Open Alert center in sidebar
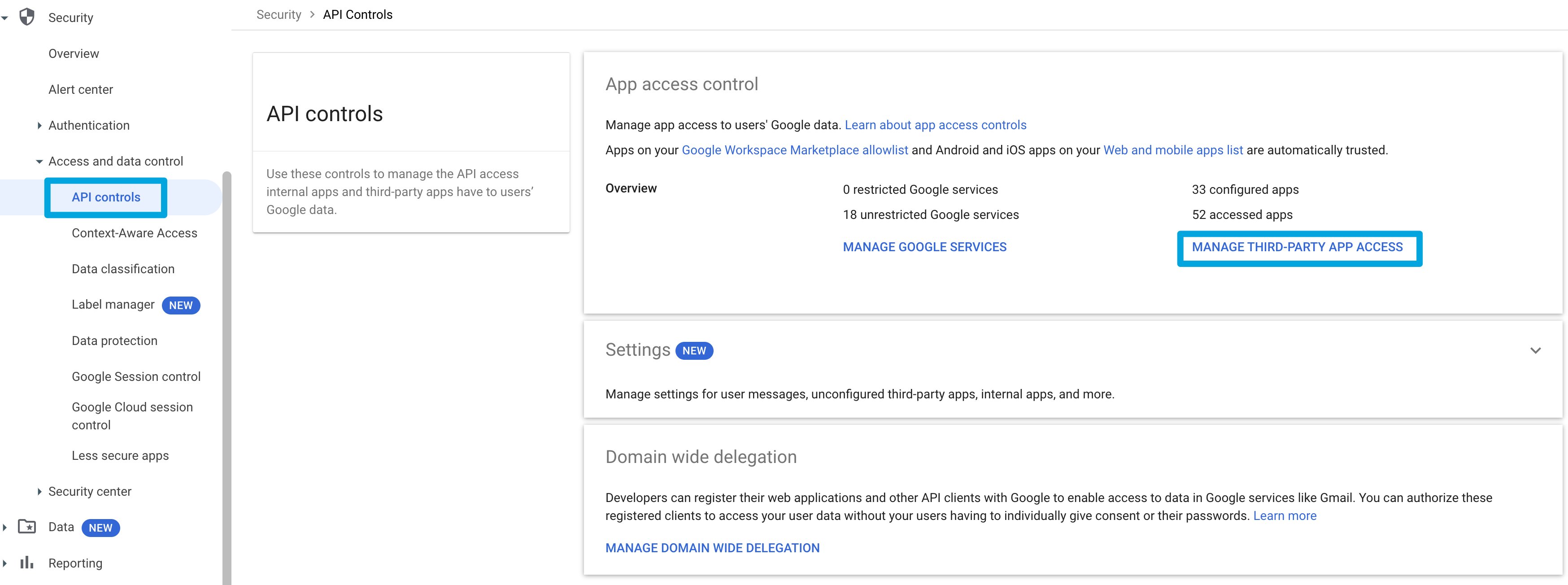Screen dimensions: 1568x585 point(81,89)
